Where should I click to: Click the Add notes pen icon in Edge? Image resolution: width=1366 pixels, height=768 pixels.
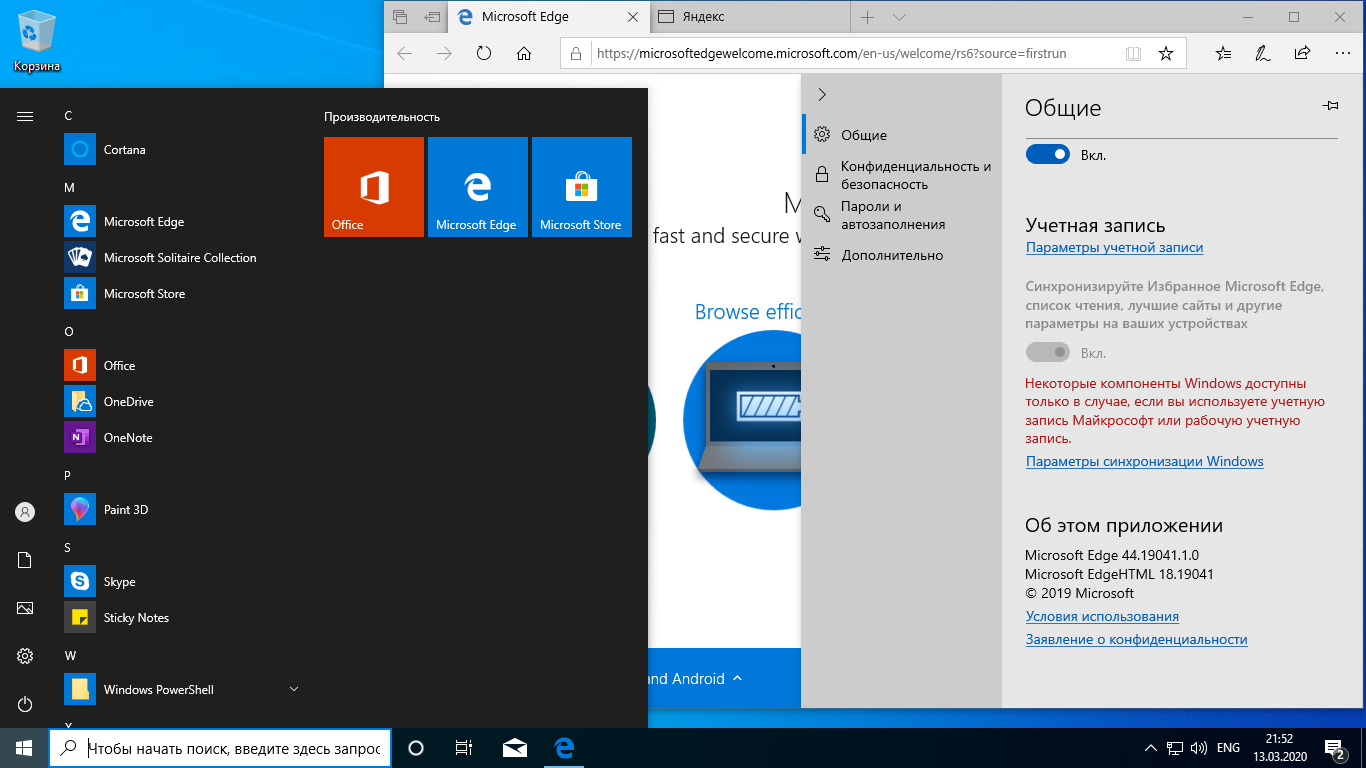[x=1263, y=53]
